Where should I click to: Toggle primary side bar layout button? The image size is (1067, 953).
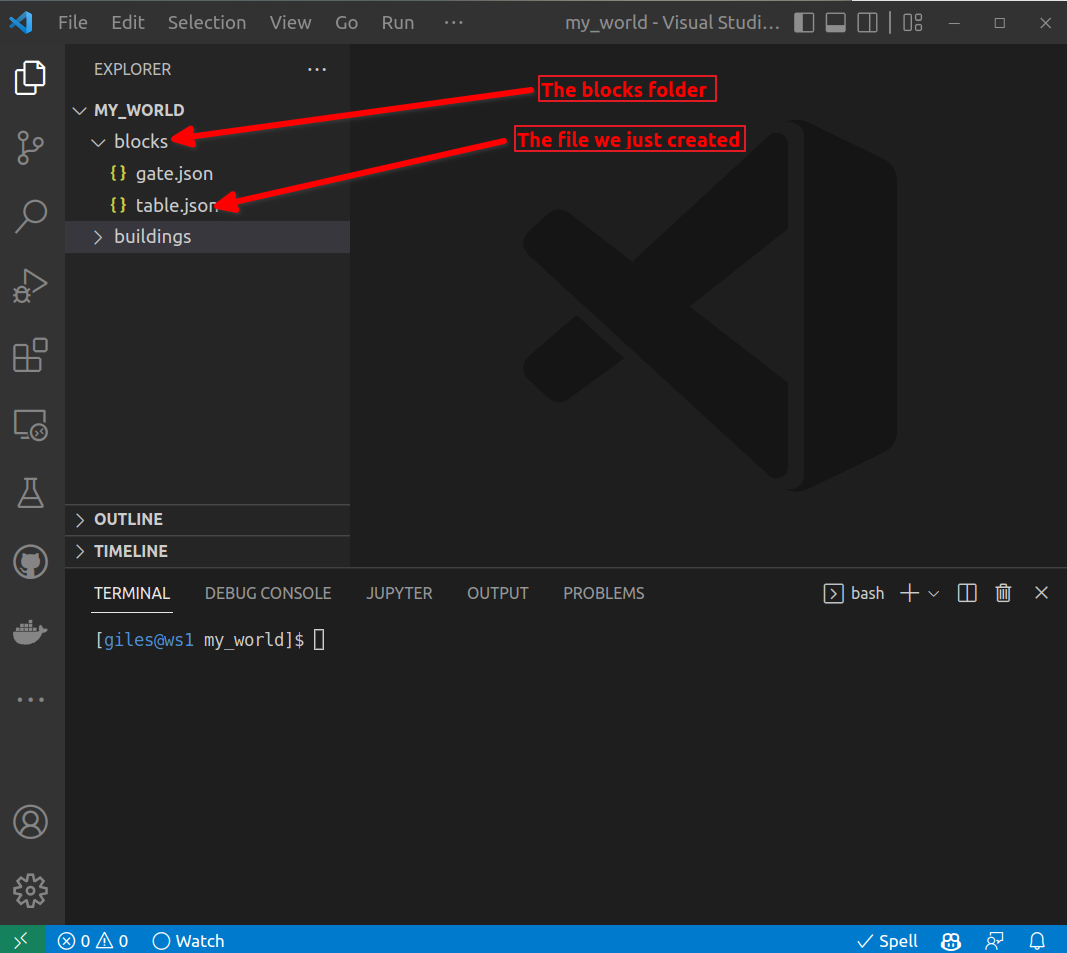(804, 22)
